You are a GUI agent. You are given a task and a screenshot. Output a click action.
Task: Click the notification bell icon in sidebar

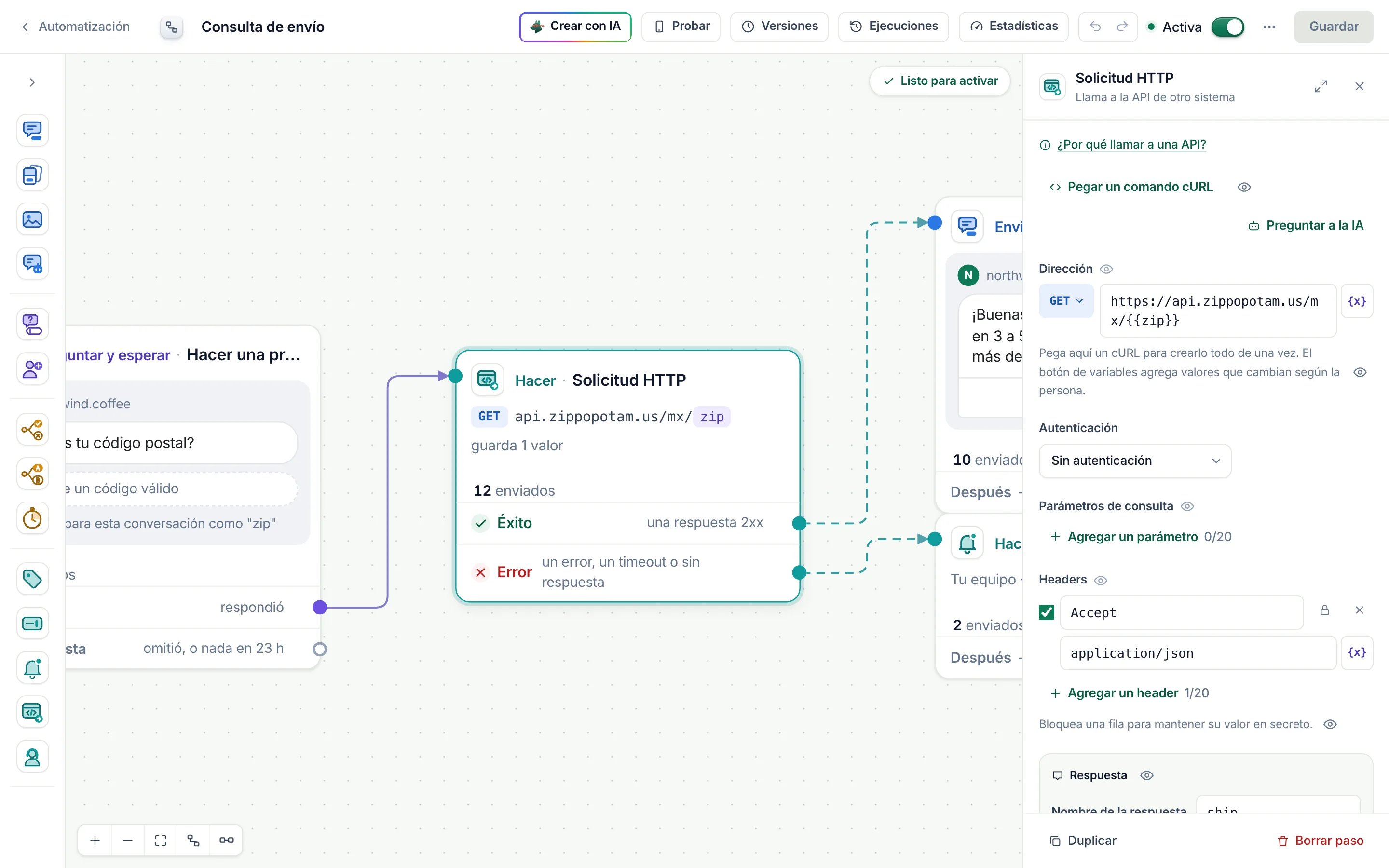click(32, 668)
